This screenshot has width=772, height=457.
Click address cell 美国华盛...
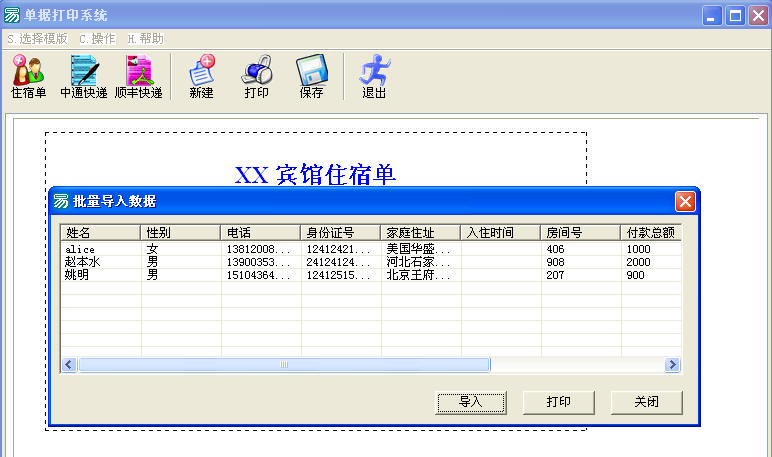418,249
